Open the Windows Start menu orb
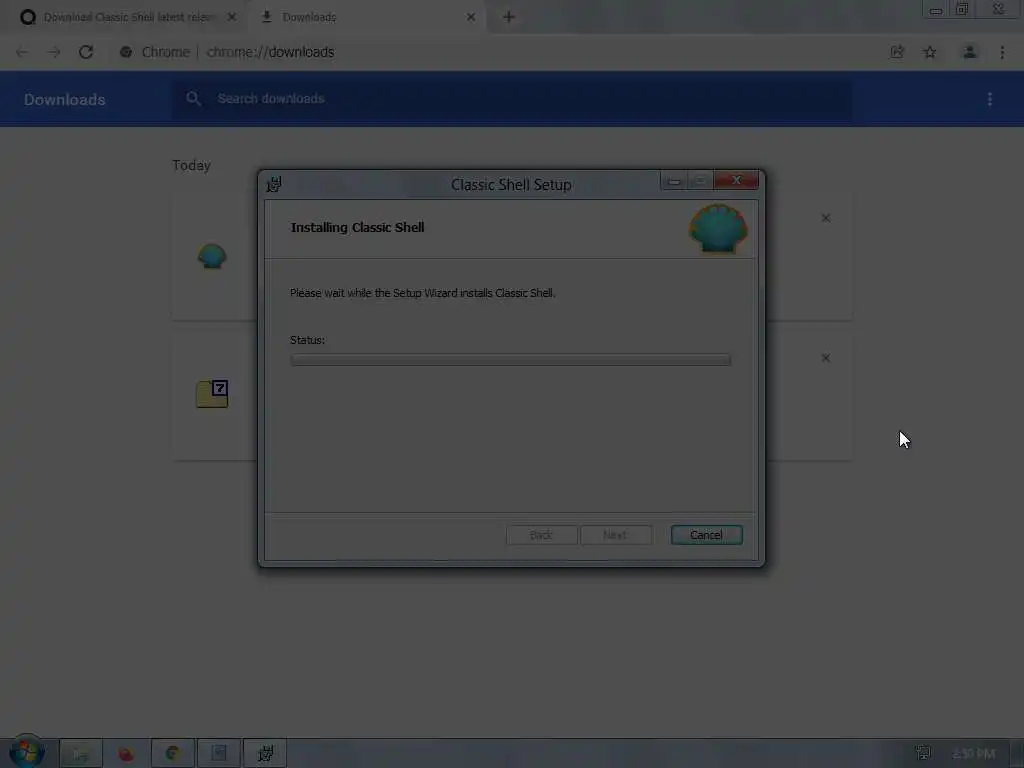Image resolution: width=1024 pixels, height=768 pixels. (27, 752)
